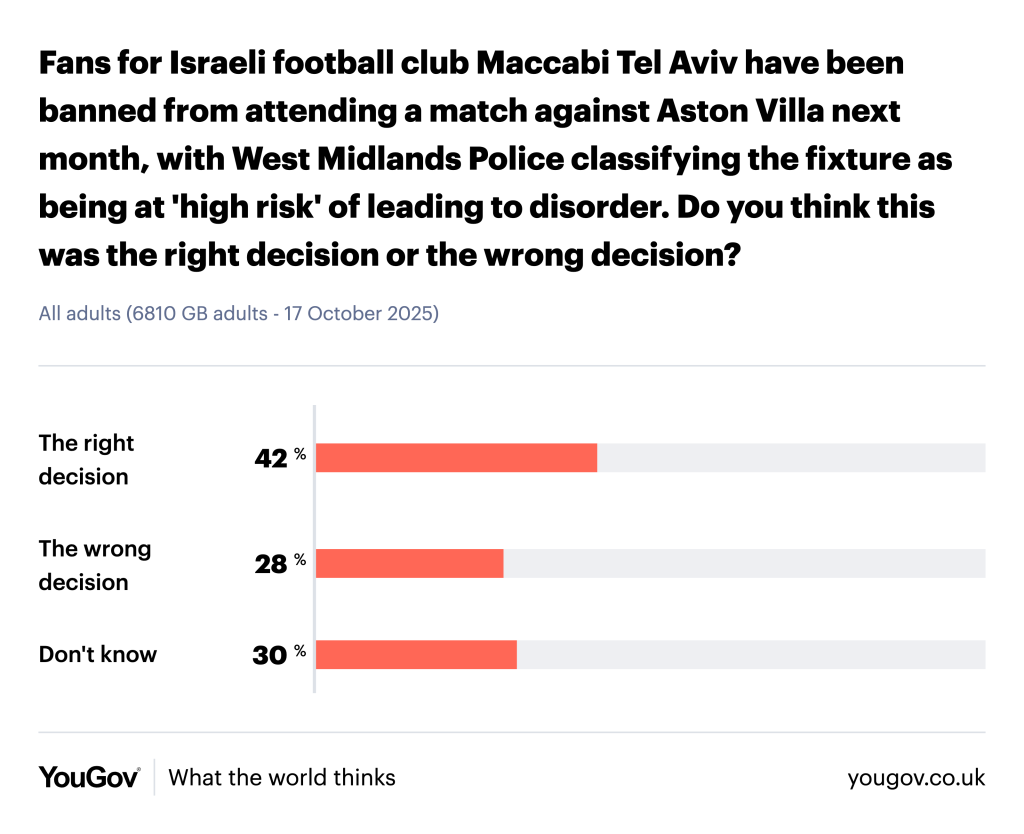
Task: Open the yougov.co.uk link
Action: pos(915,777)
